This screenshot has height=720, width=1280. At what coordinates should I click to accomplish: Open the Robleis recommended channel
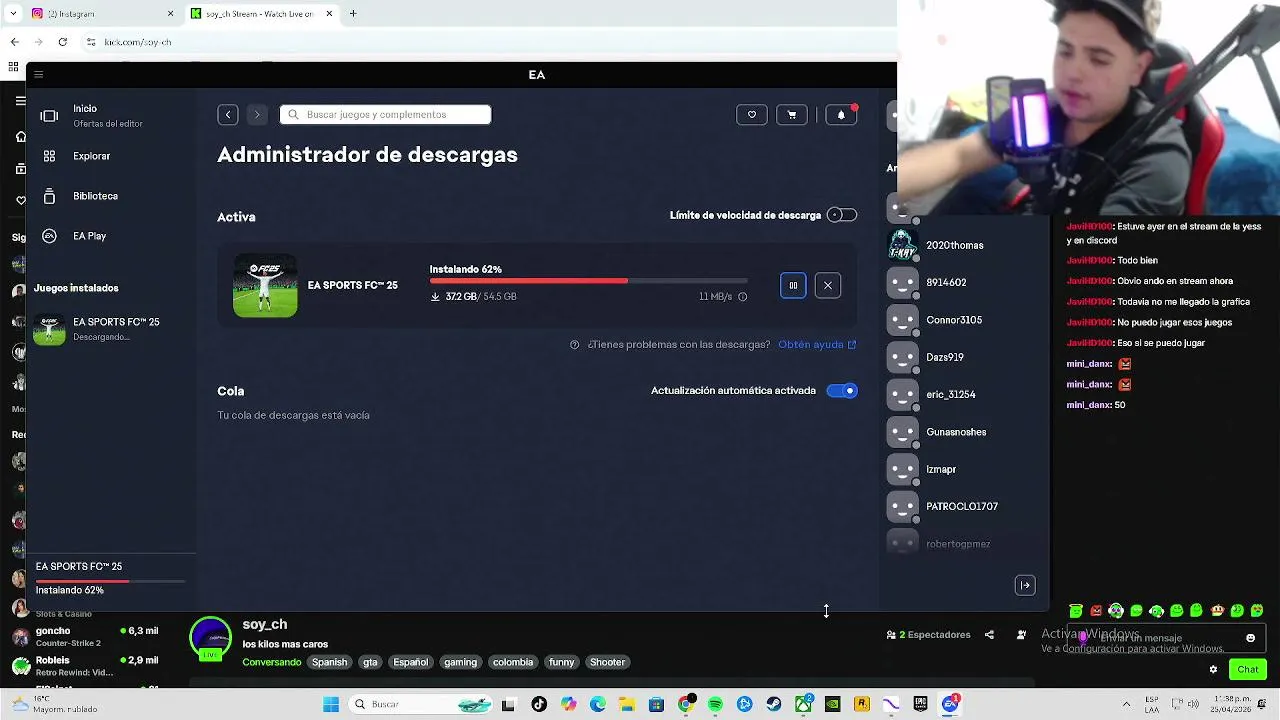coord(85,665)
